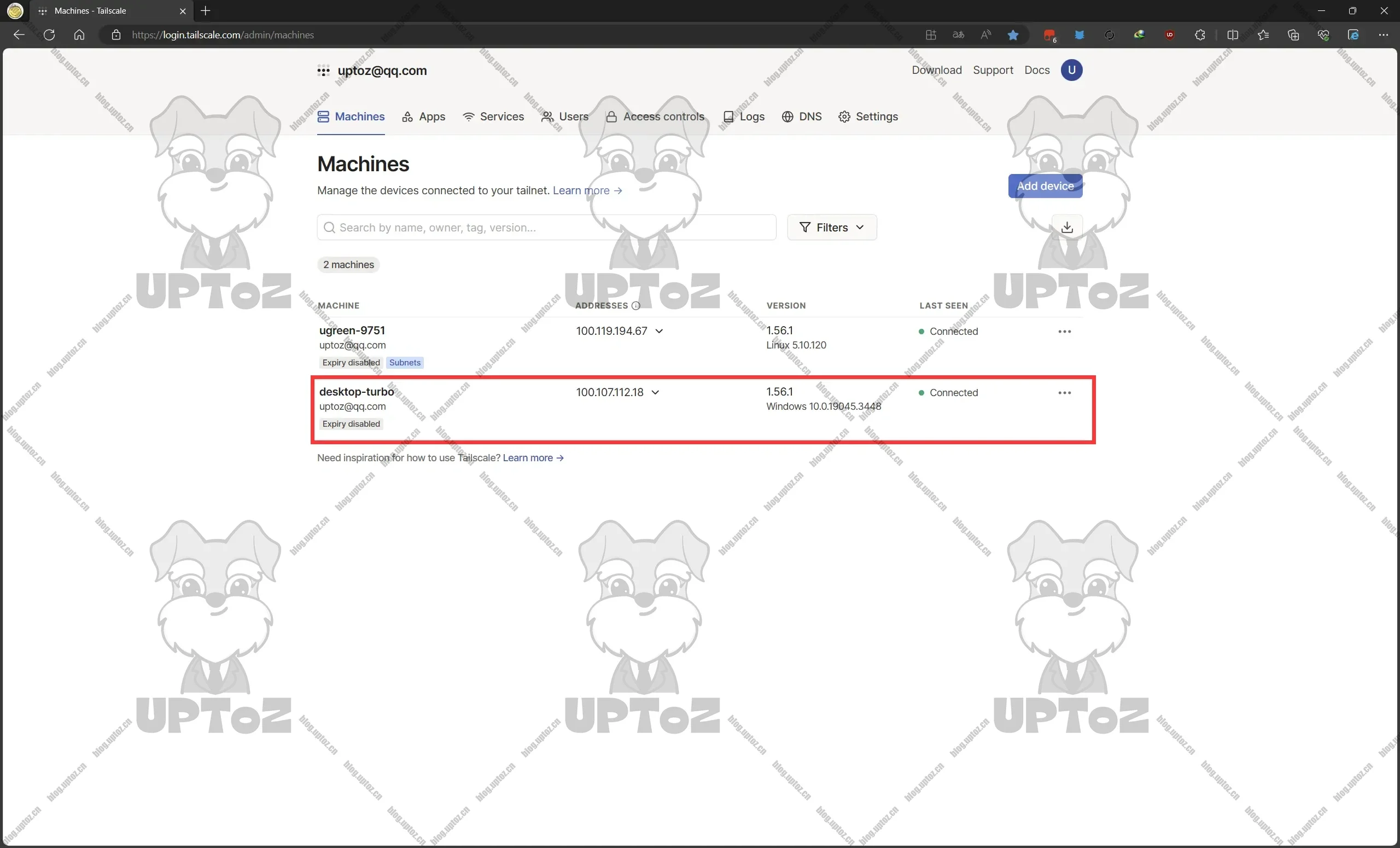Toggle the split screen icon in the toolbar

coord(1233,35)
